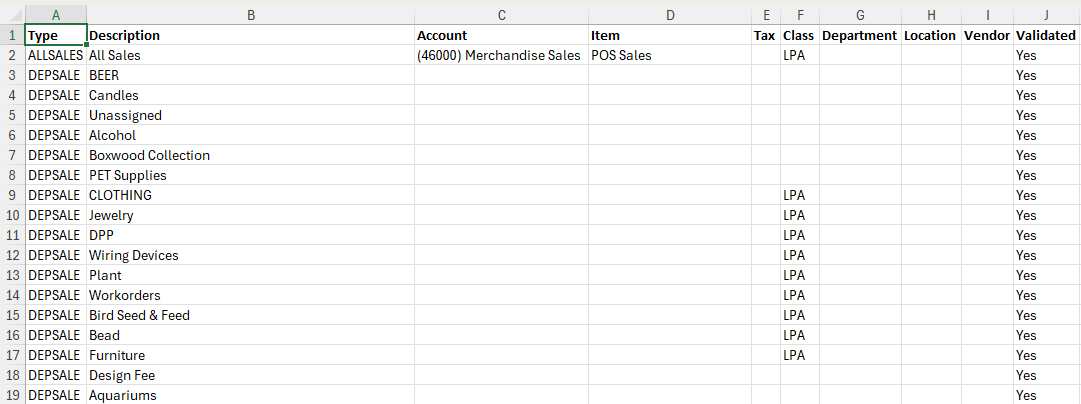This screenshot has width=1081, height=404.
Task: Select the Bird Seed & Feed cell
Action: (x=250, y=315)
